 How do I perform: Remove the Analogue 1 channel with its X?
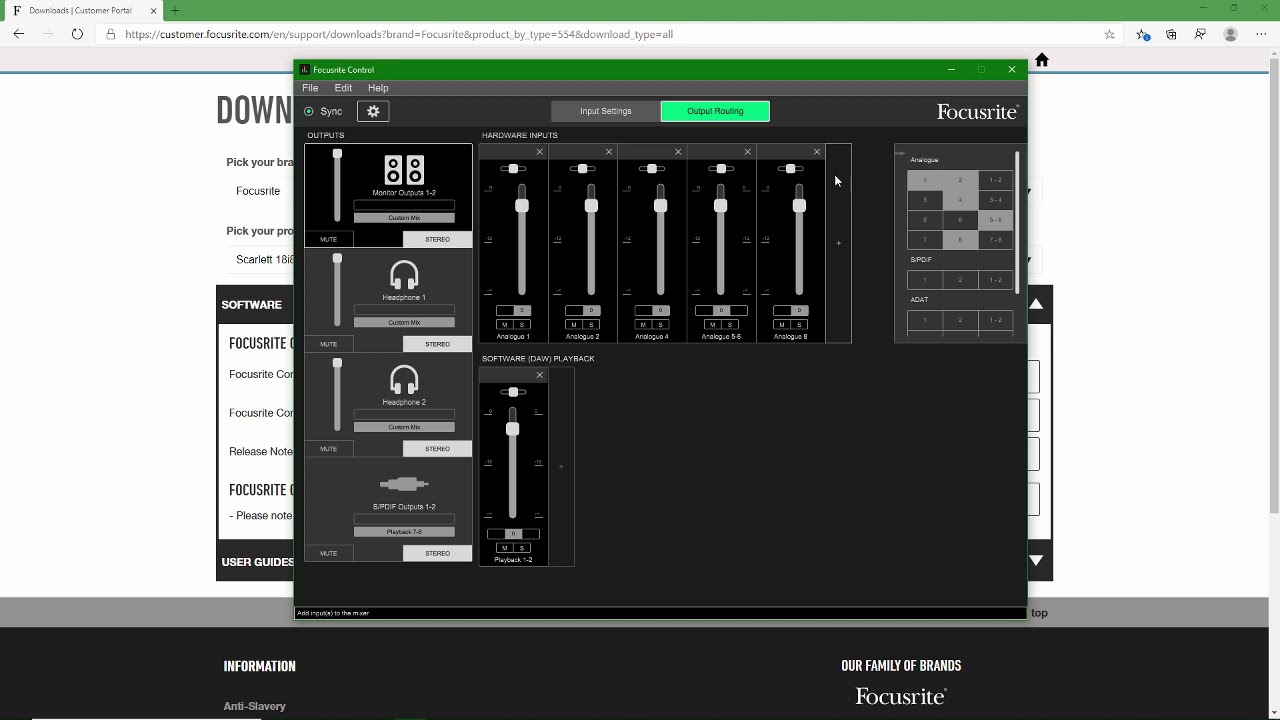(539, 152)
